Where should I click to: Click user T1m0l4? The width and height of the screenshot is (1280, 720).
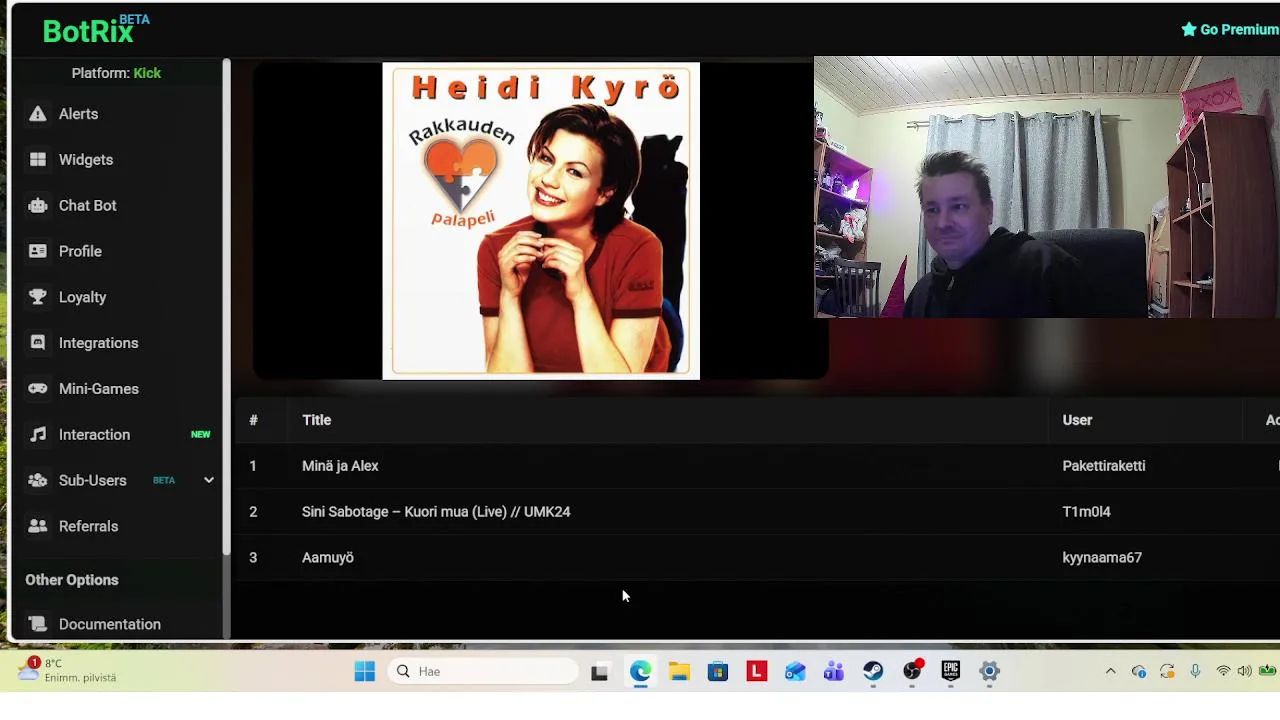tap(1086, 512)
